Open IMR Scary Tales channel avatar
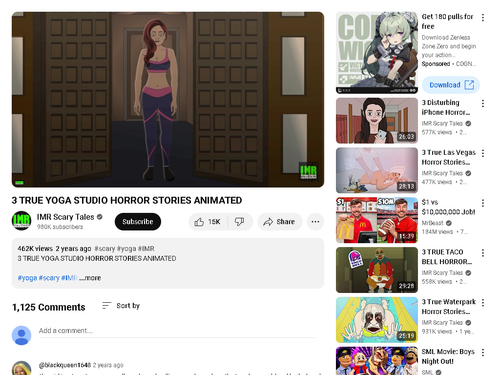The width and height of the screenshot is (500, 375). [22, 221]
